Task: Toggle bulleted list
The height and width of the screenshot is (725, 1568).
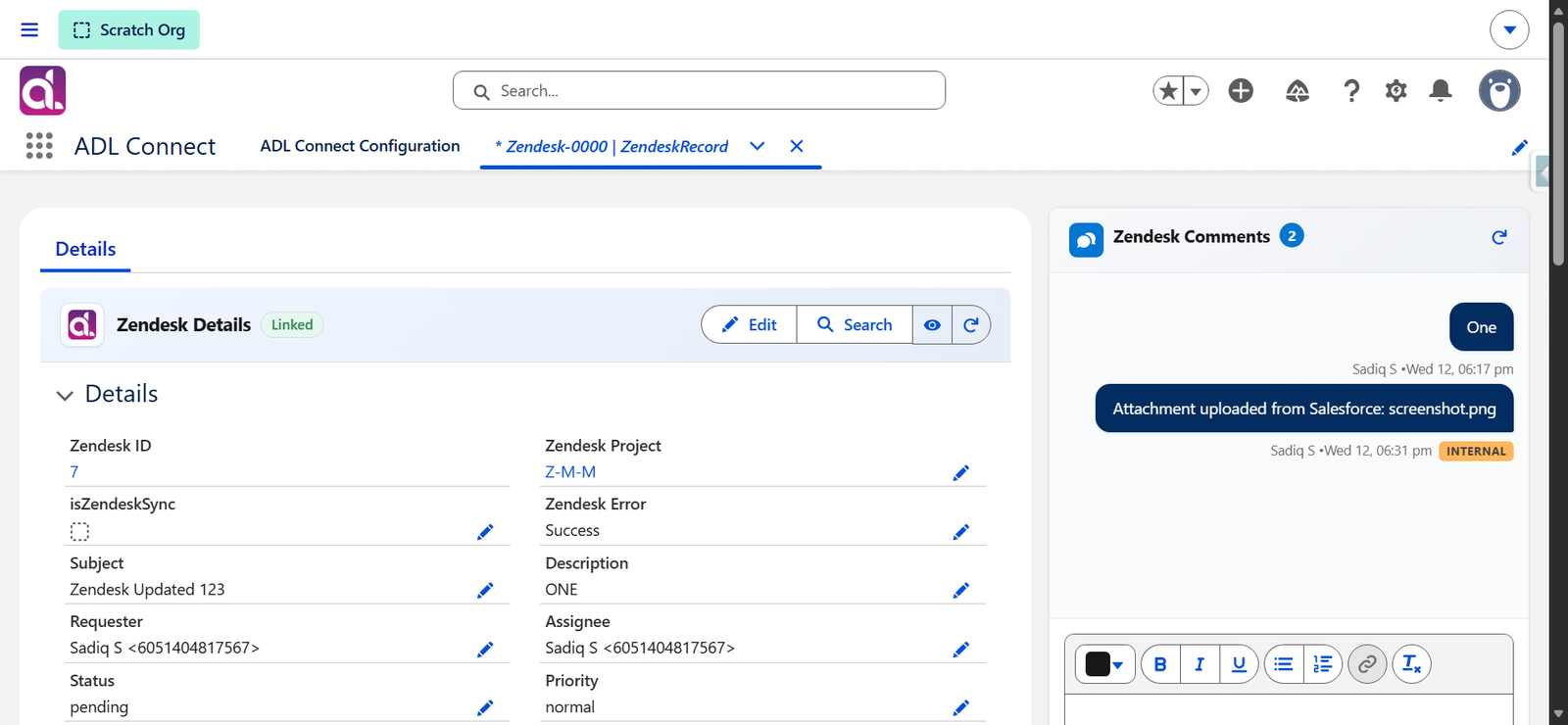Action: click(1283, 664)
